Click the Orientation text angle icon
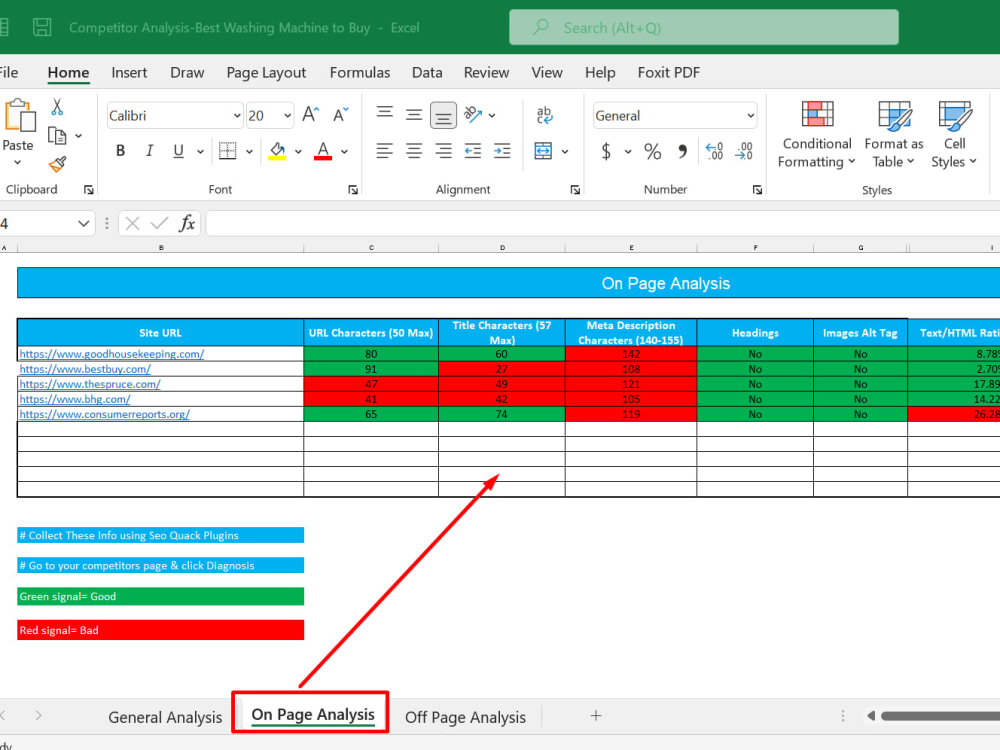The image size is (1000, 750). [473, 115]
